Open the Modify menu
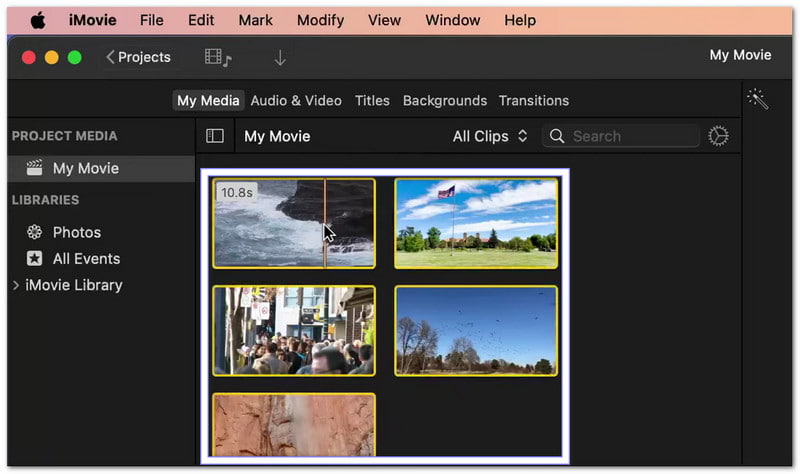Image resolution: width=800 pixels, height=474 pixels. (320, 20)
